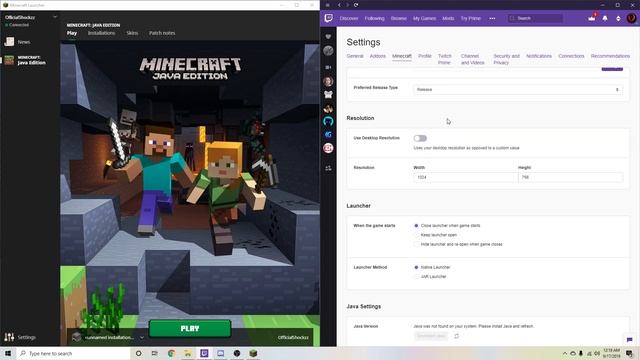Screen dimensions: 640x360
Task: Open the Windows action center icon
Action: click(629, 353)
